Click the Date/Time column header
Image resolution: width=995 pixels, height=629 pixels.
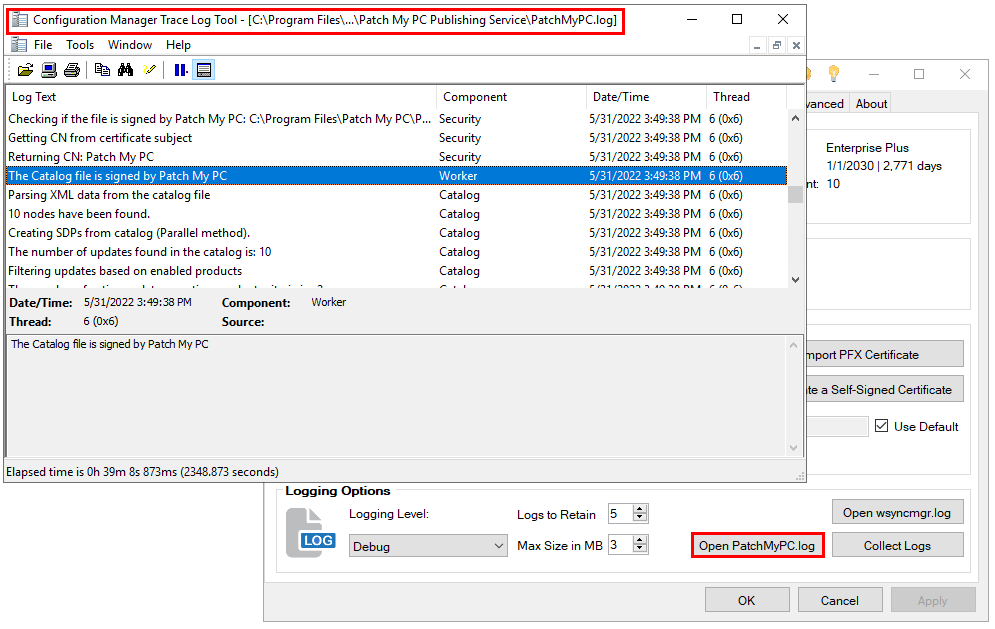pyautogui.click(x=646, y=96)
